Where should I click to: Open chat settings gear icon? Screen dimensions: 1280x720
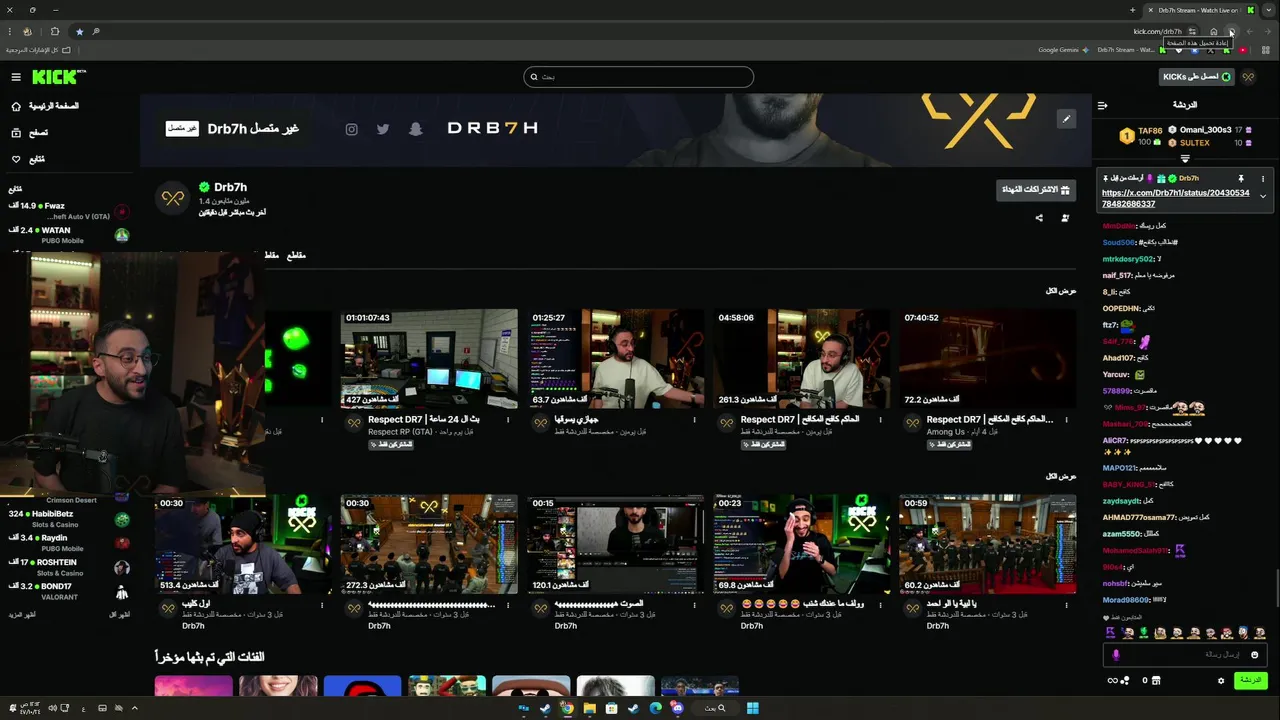pos(1221,681)
